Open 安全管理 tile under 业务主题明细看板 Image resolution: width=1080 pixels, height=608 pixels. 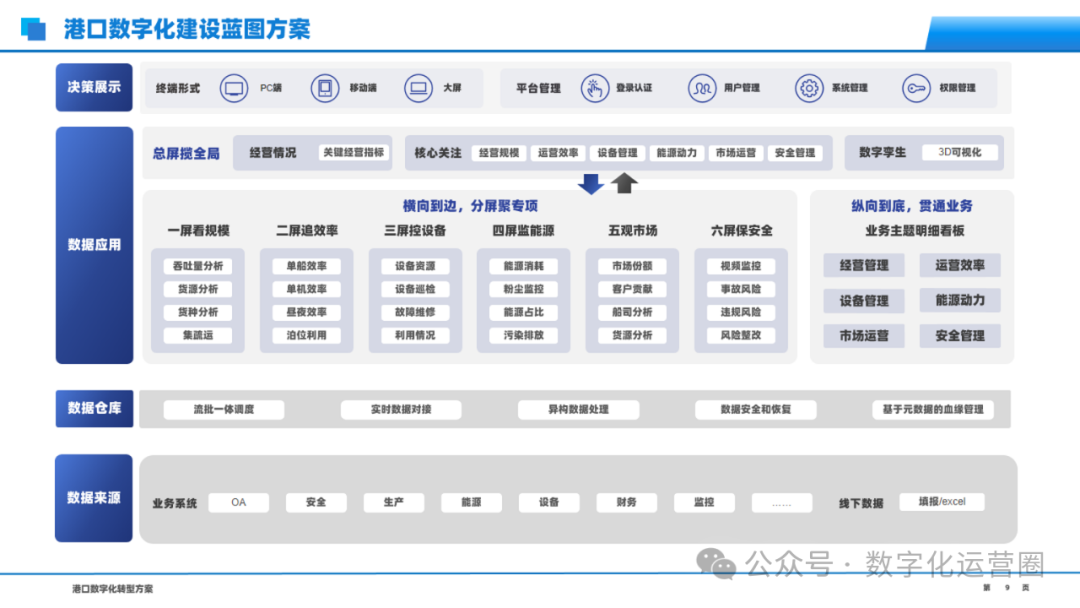[x=960, y=336]
